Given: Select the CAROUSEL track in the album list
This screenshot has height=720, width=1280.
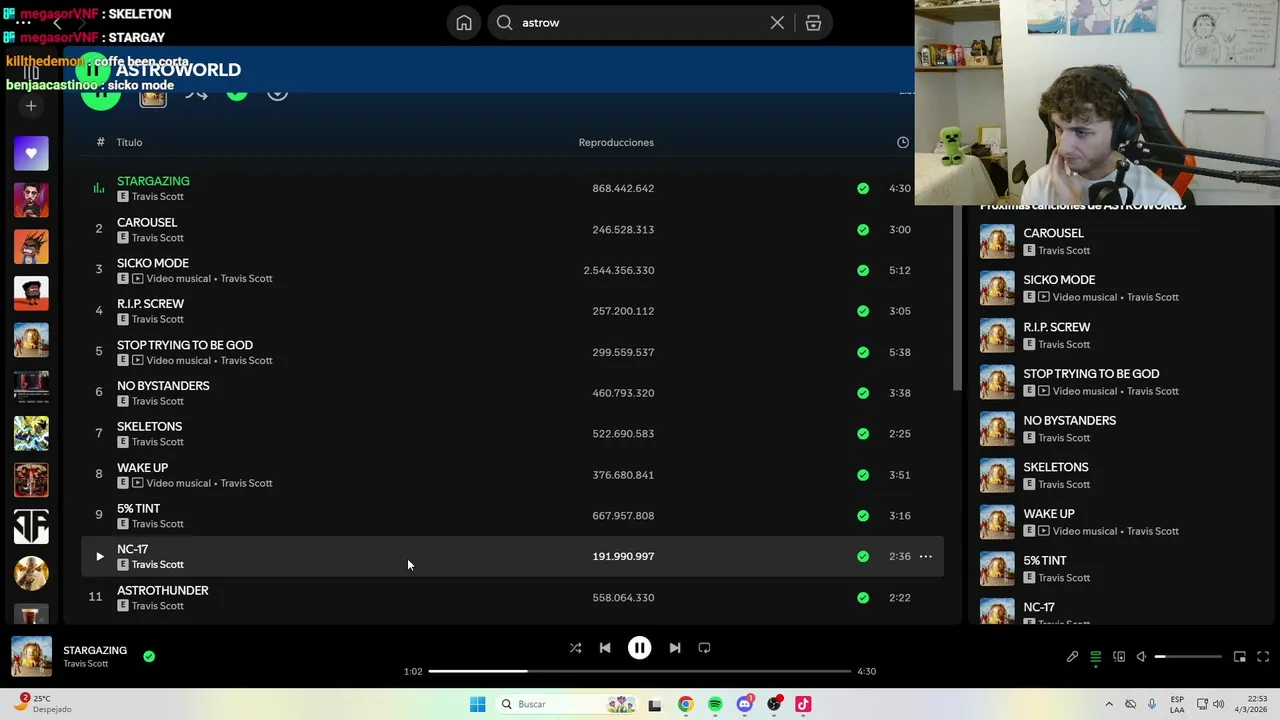Looking at the screenshot, I should (147, 222).
